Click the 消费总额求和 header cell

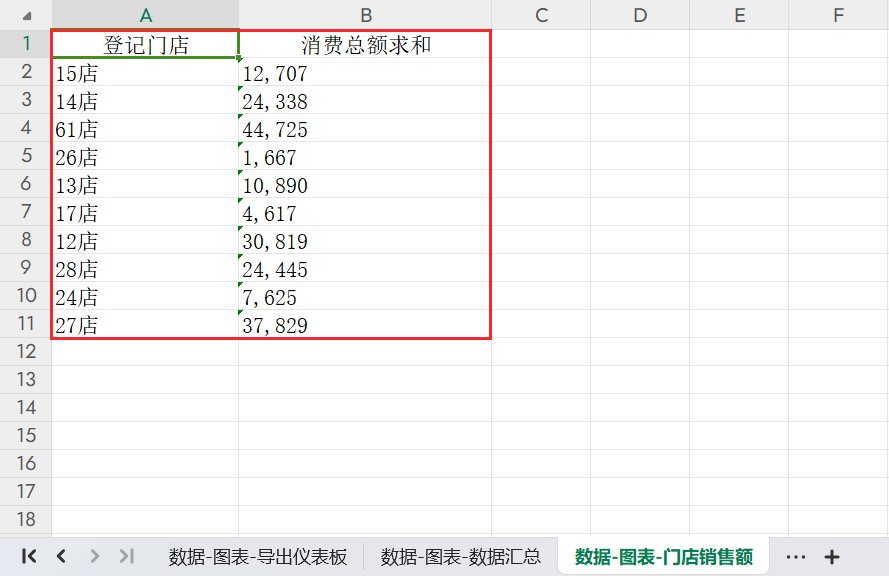click(365, 44)
